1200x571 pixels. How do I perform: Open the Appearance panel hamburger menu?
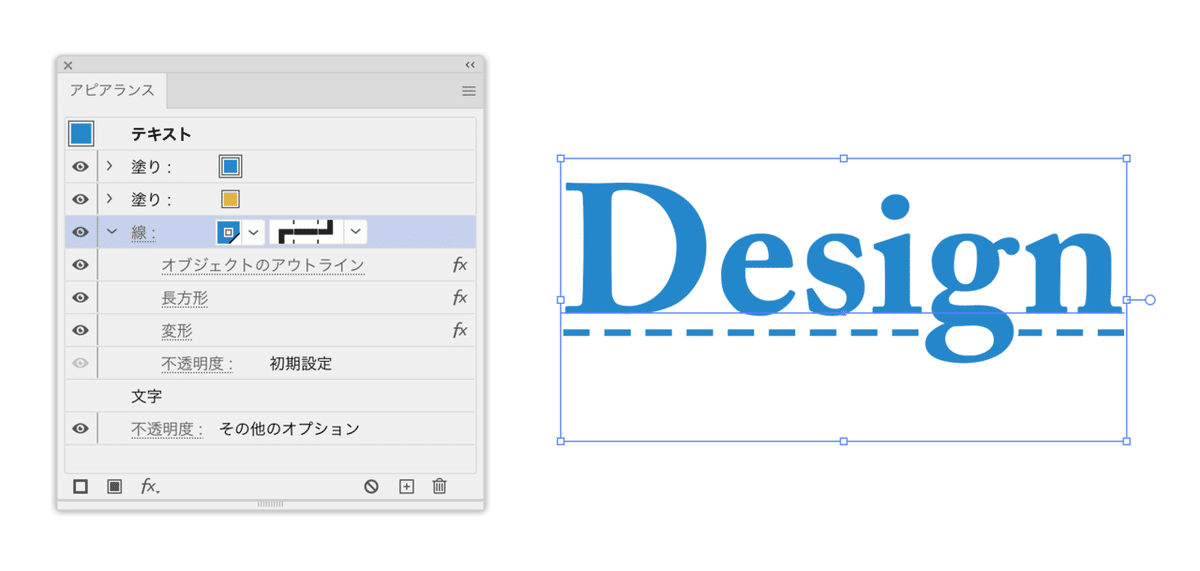(469, 91)
